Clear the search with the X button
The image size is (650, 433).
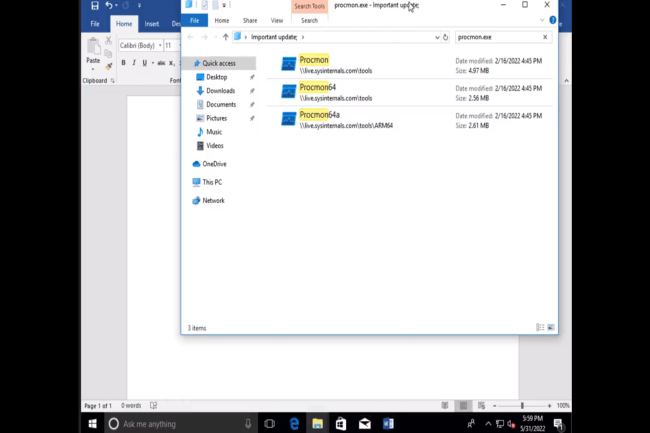[545, 37]
